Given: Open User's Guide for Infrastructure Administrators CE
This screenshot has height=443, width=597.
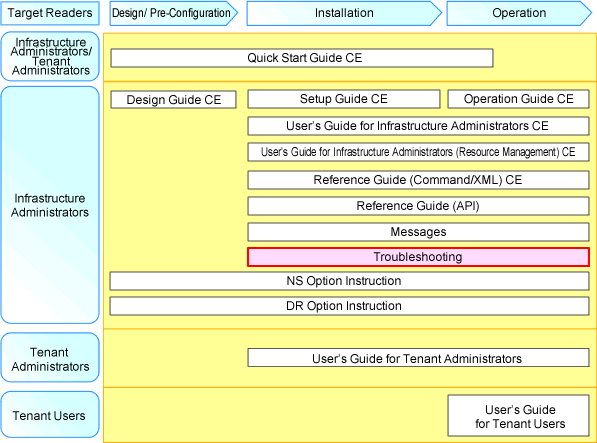Looking at the screenshot, I should (418, 126).
